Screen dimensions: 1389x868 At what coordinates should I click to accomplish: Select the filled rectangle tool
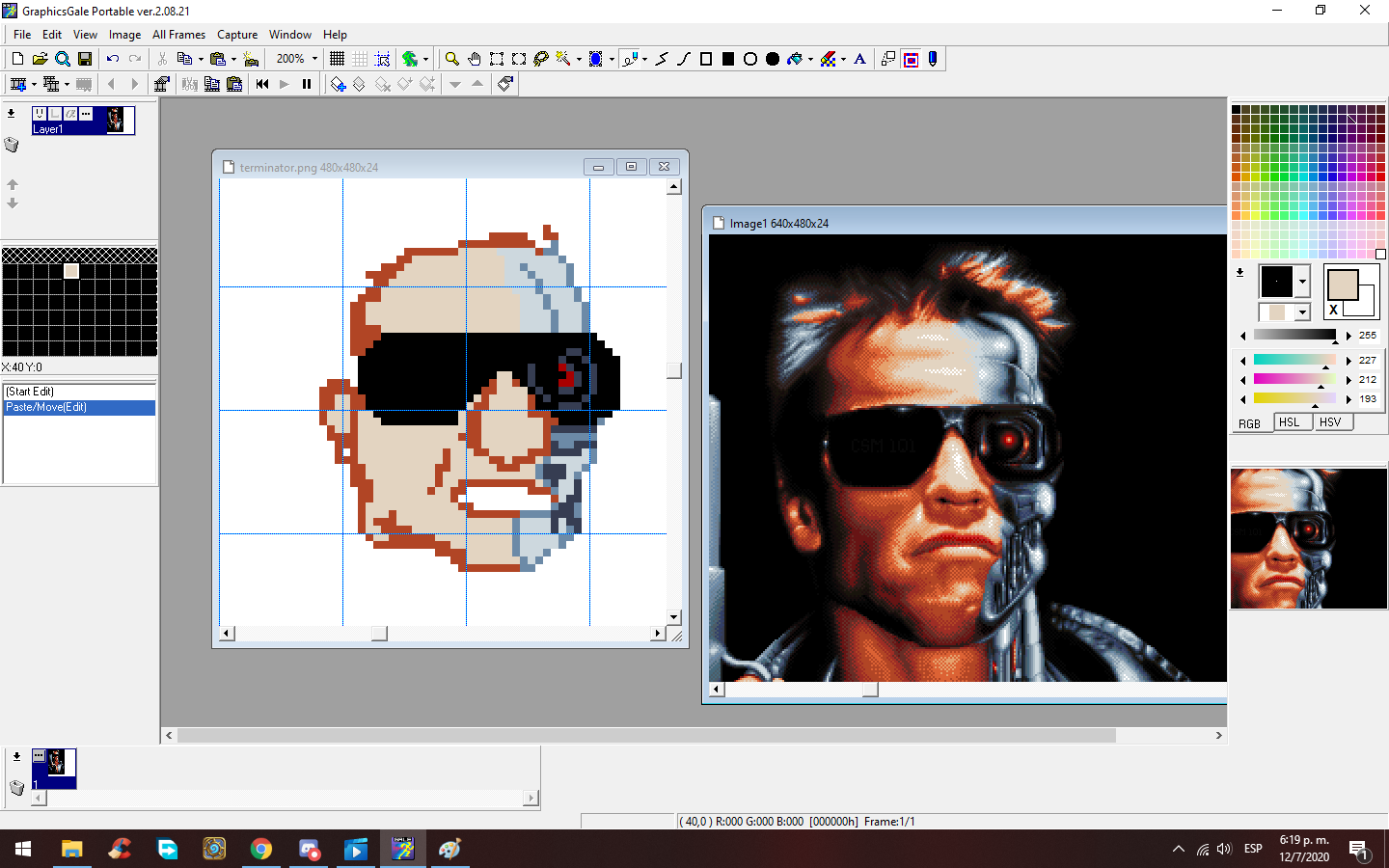point(728,59)
